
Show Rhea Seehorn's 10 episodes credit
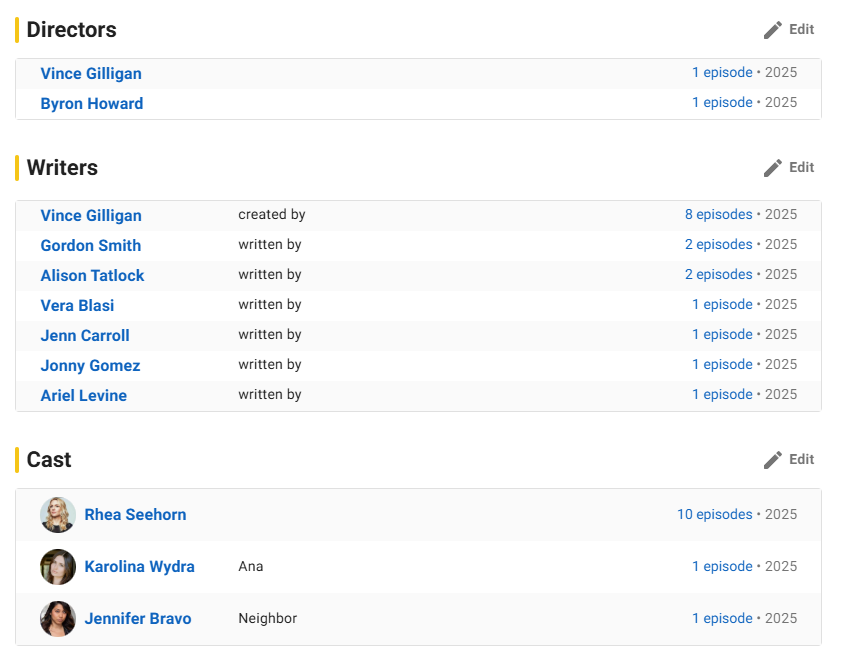coord(715,514)
